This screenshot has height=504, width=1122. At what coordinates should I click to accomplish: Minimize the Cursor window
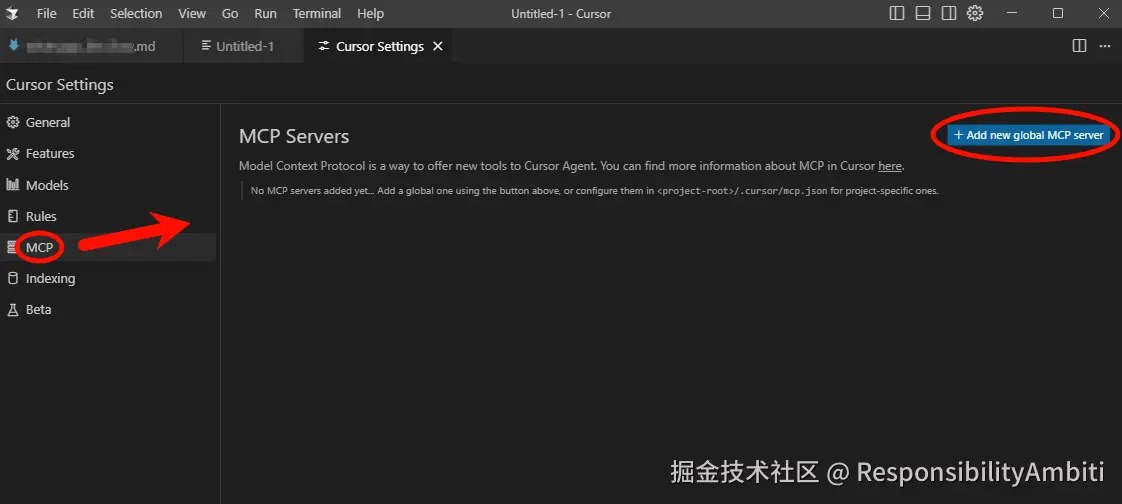1012,13
